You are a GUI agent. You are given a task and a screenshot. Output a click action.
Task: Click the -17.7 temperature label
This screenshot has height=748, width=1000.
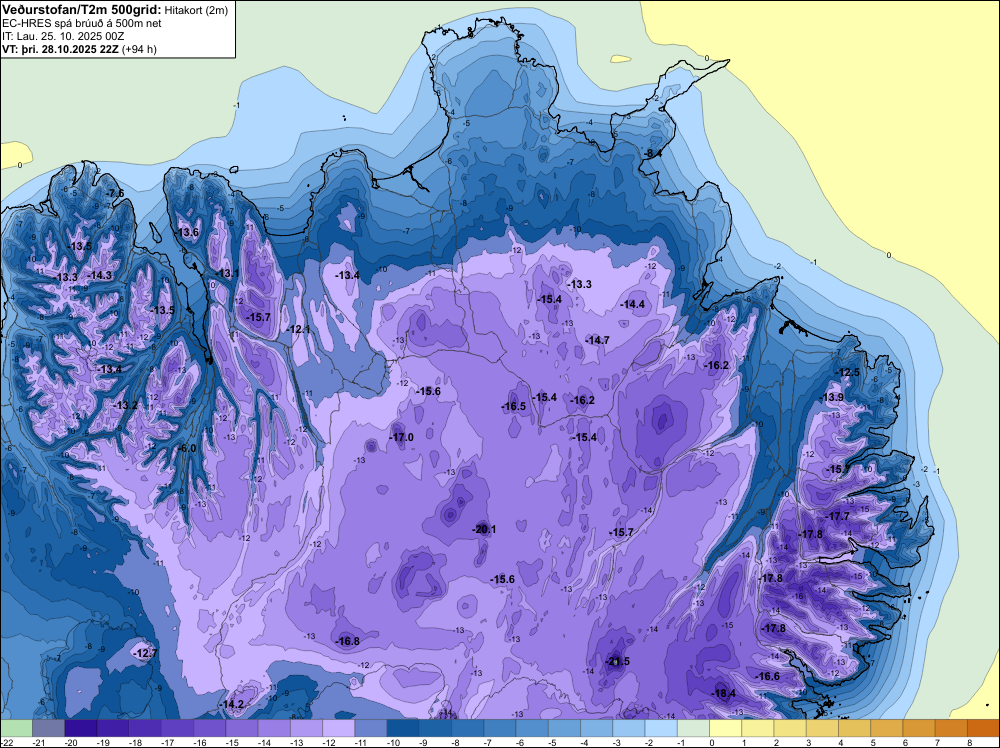[837, 517]
